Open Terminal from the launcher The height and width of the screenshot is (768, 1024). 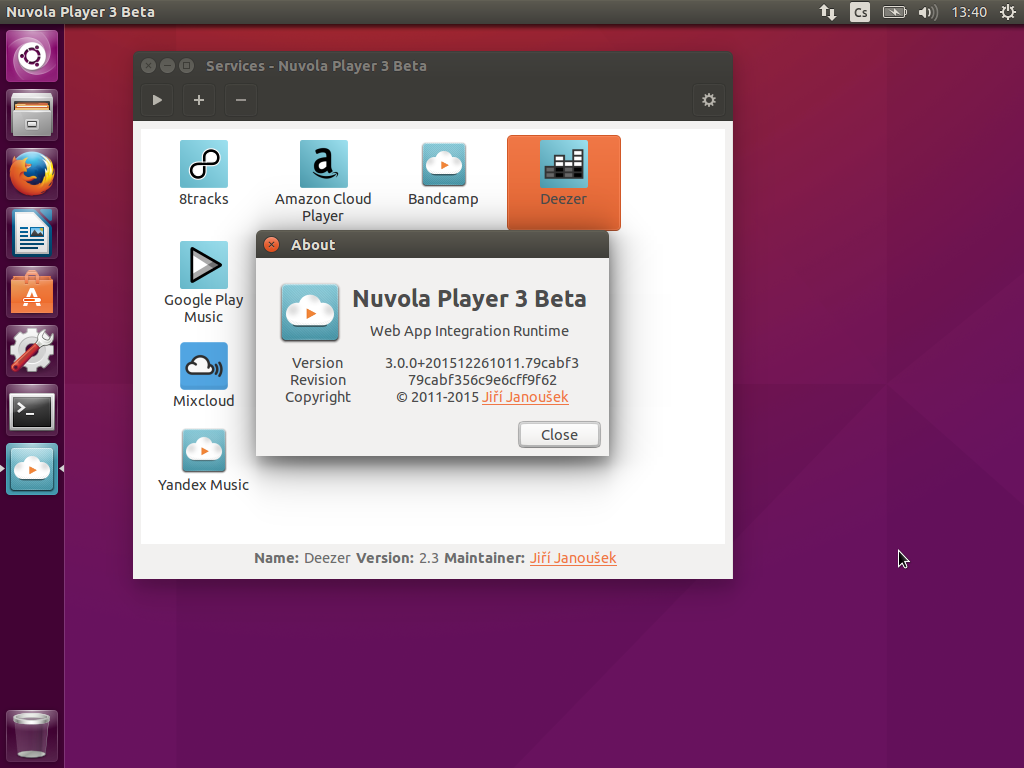[32, 410]
